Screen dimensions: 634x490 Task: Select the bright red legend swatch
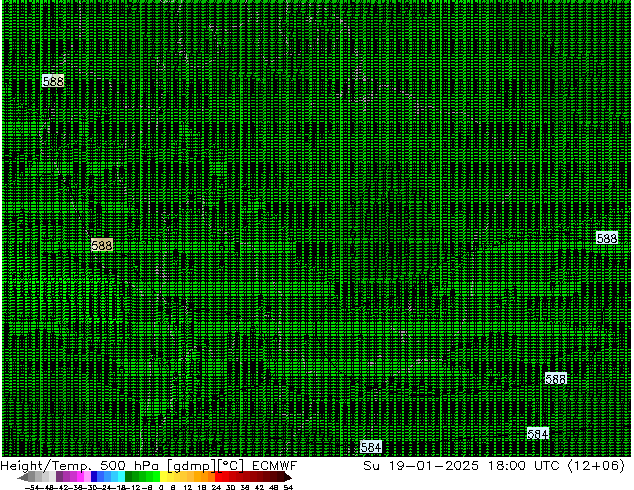click(218, 477)
